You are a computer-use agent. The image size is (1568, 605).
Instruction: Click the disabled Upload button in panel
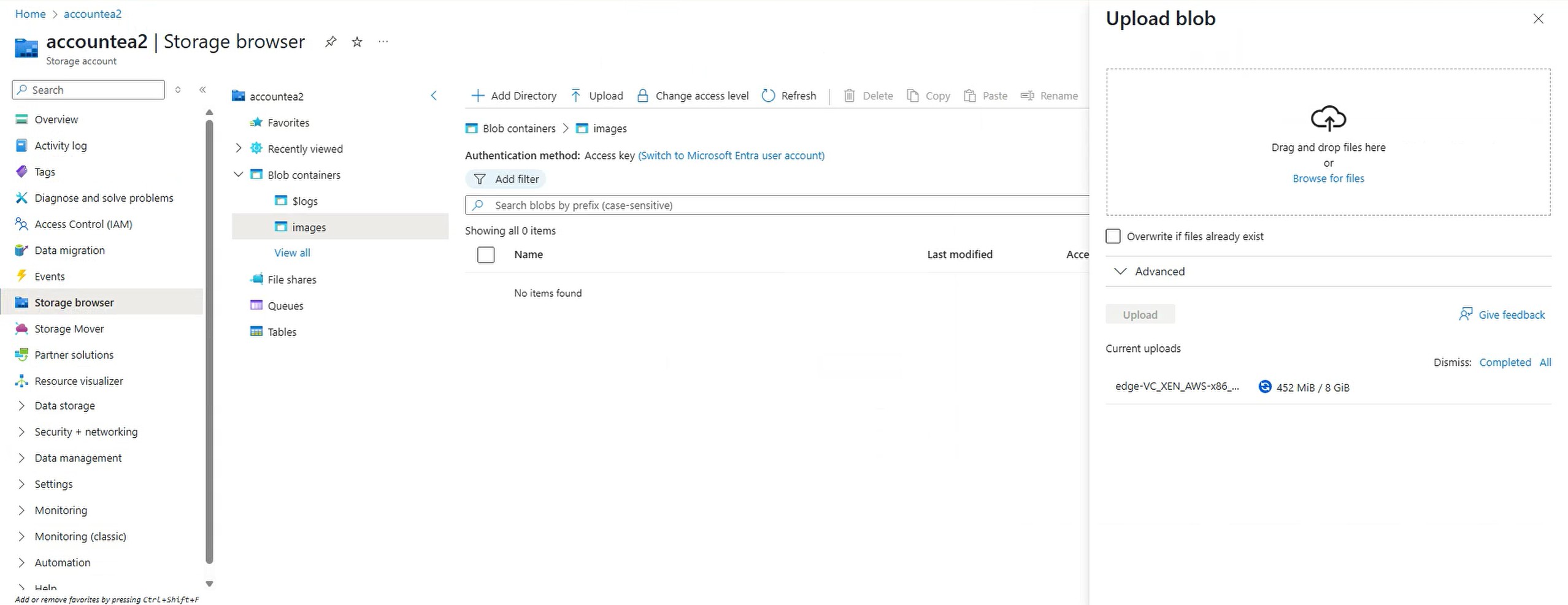click(x=1140, y=314)
